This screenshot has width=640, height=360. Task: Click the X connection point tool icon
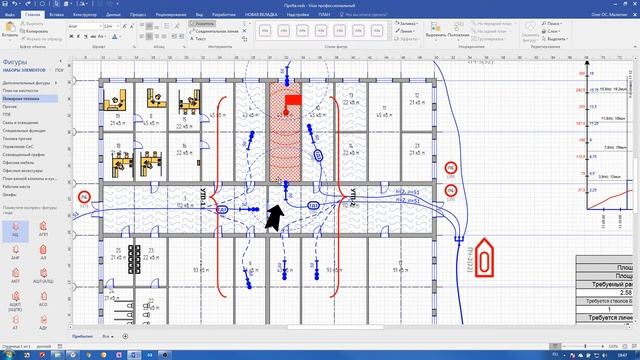tap(244, 31)
